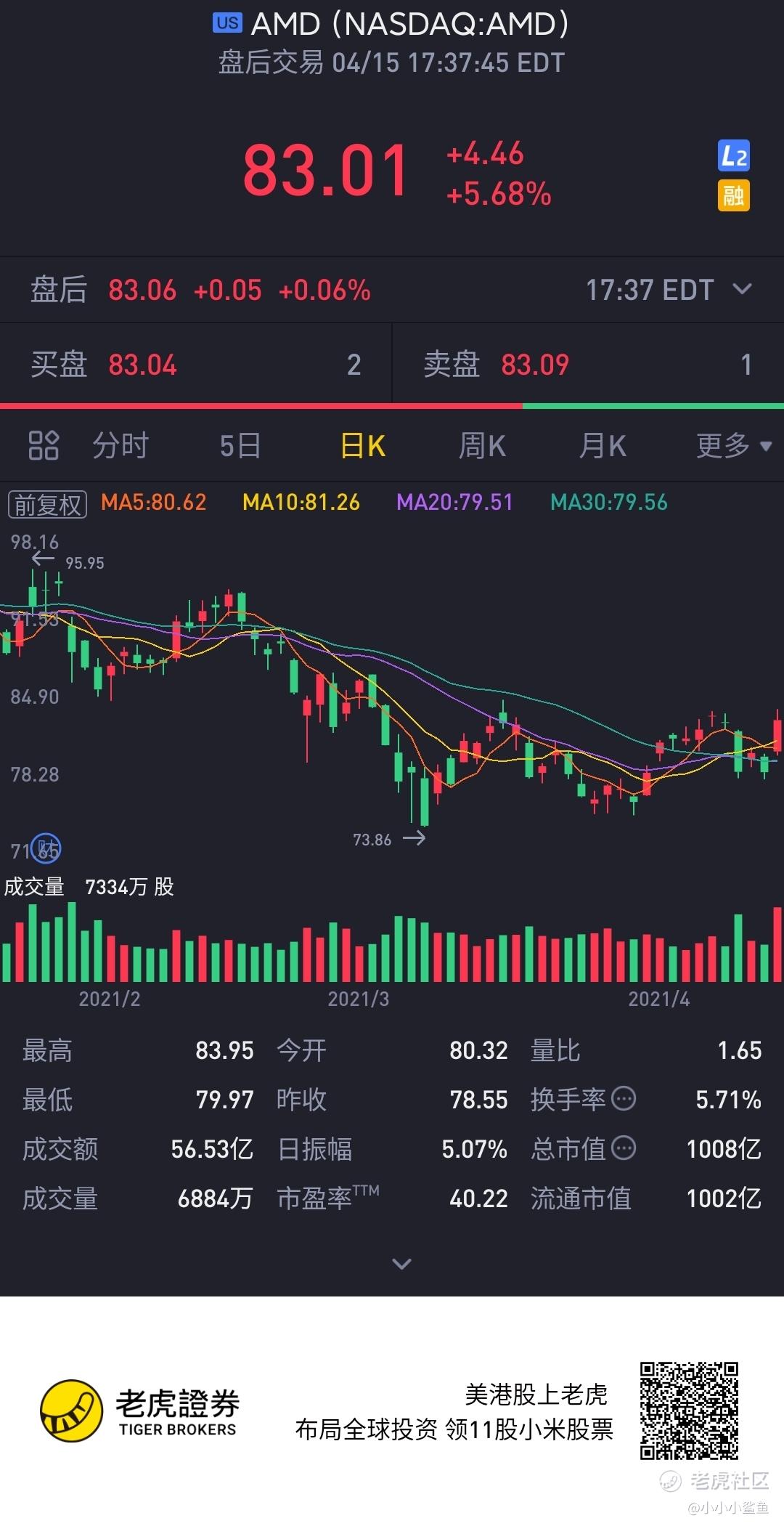Tap the 成交量 7334万 股 volume label
The width and height of the screenshot is (784, 1526).
coord(89,886)
